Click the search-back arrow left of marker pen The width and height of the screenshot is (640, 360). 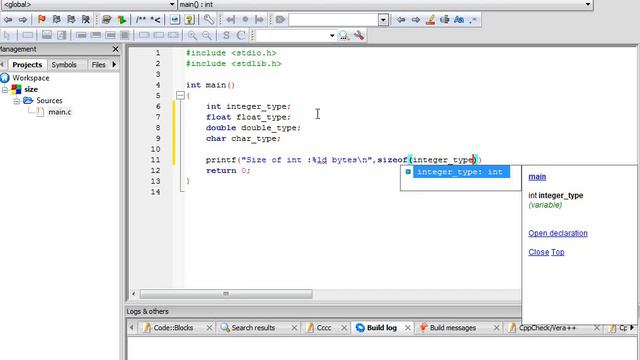pos(401,20)
